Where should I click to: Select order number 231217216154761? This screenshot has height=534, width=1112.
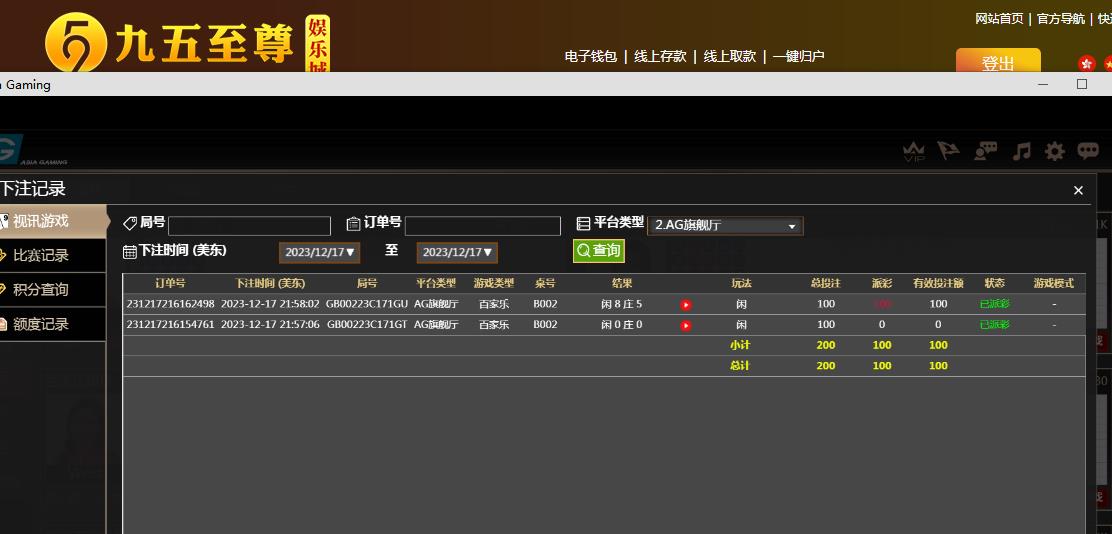point(170,325)
